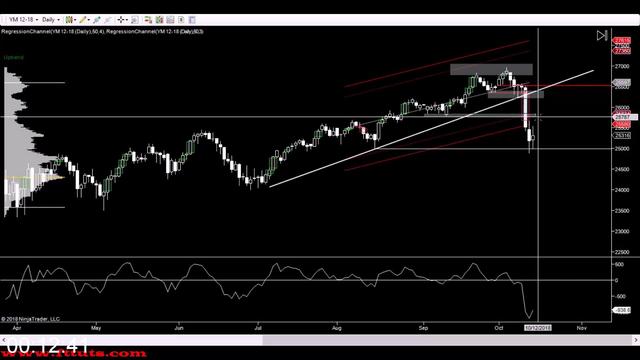
Task: Toggle the Chart Trader icon
Action: click(x=148, y=20)
